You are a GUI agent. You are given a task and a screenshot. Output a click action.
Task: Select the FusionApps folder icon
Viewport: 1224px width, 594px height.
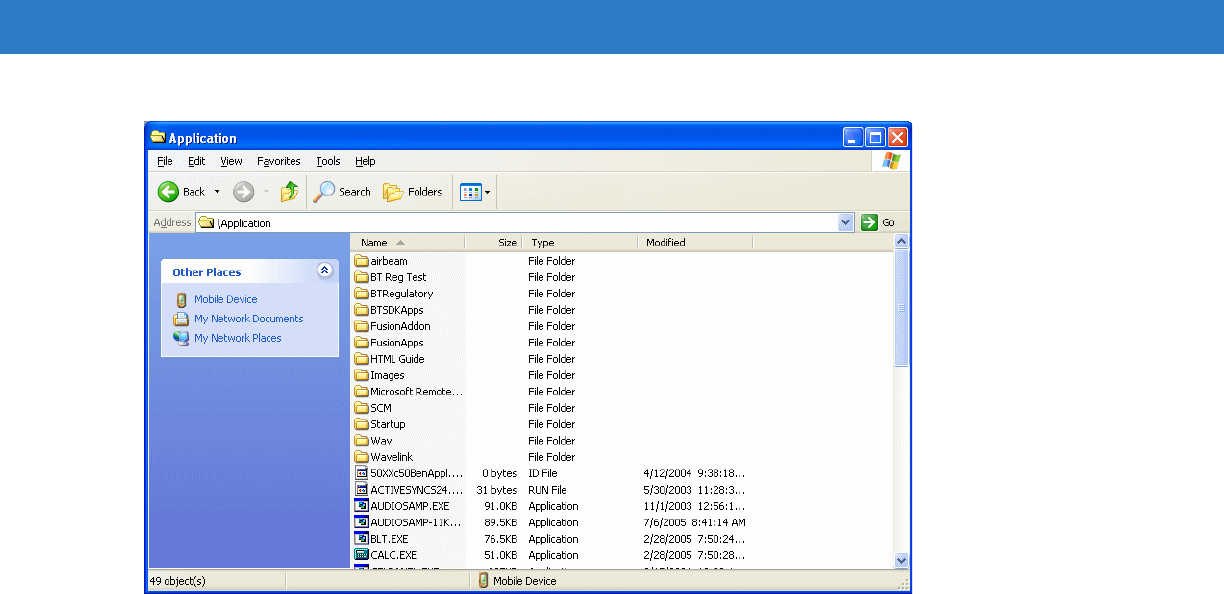coord(362,343)
